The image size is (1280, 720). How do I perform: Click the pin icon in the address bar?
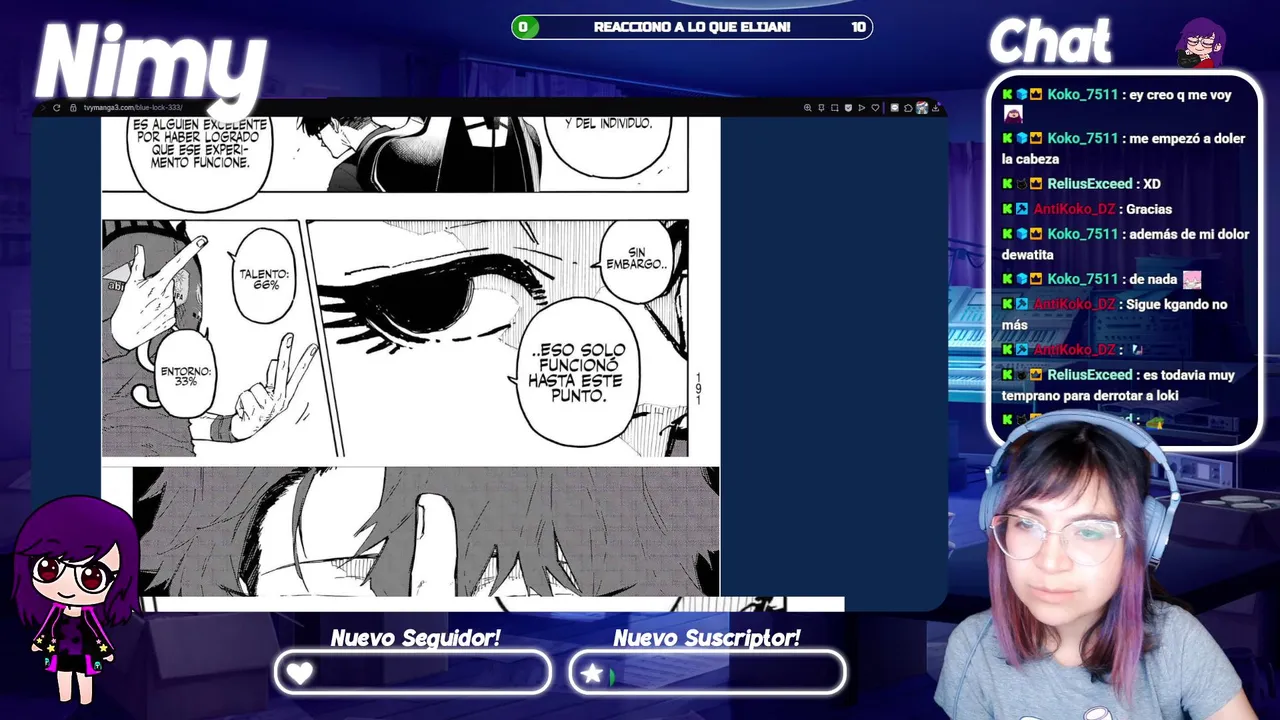[x=821, y=108]
